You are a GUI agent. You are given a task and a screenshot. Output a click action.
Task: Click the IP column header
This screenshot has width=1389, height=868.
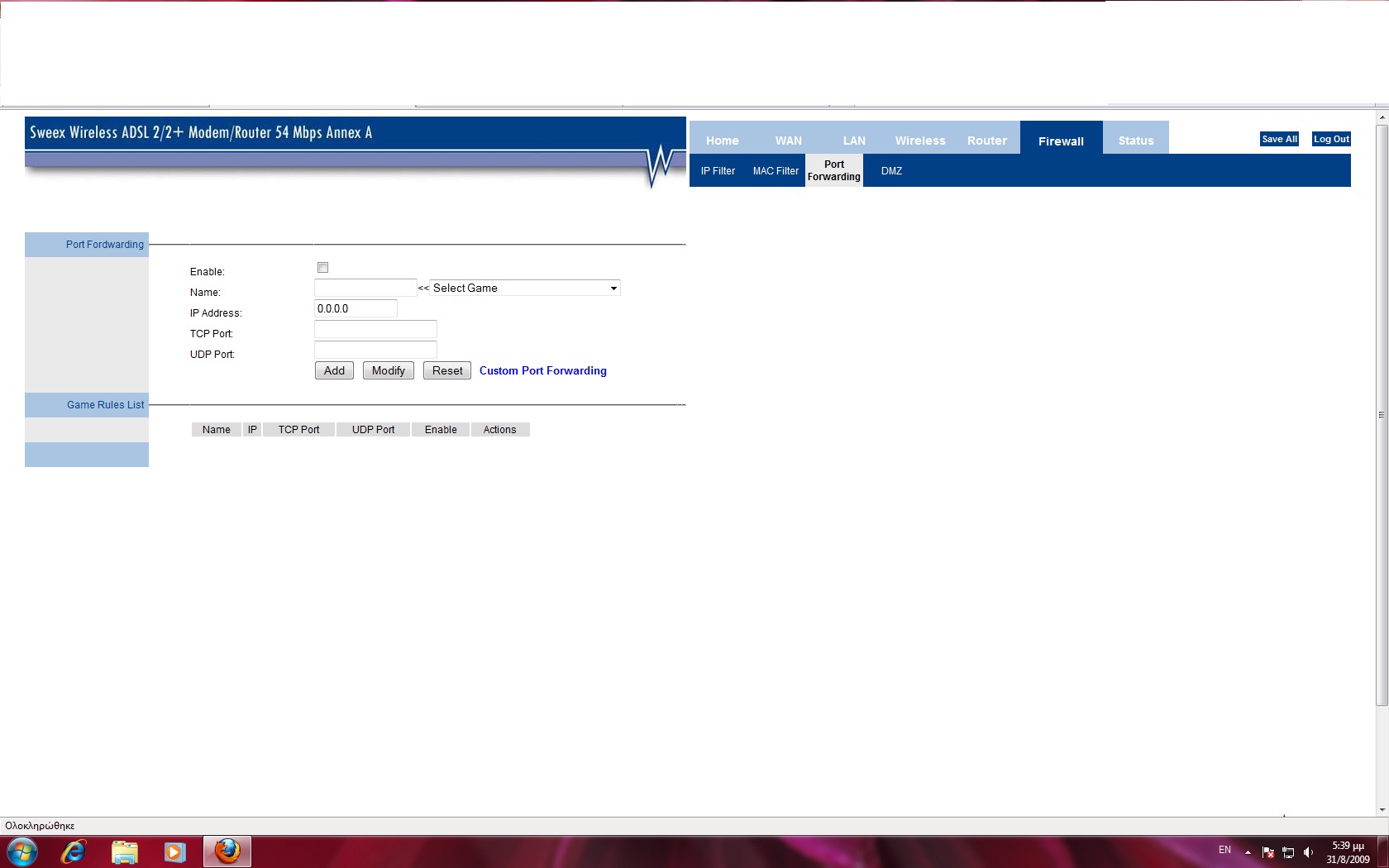click(252, 430)
